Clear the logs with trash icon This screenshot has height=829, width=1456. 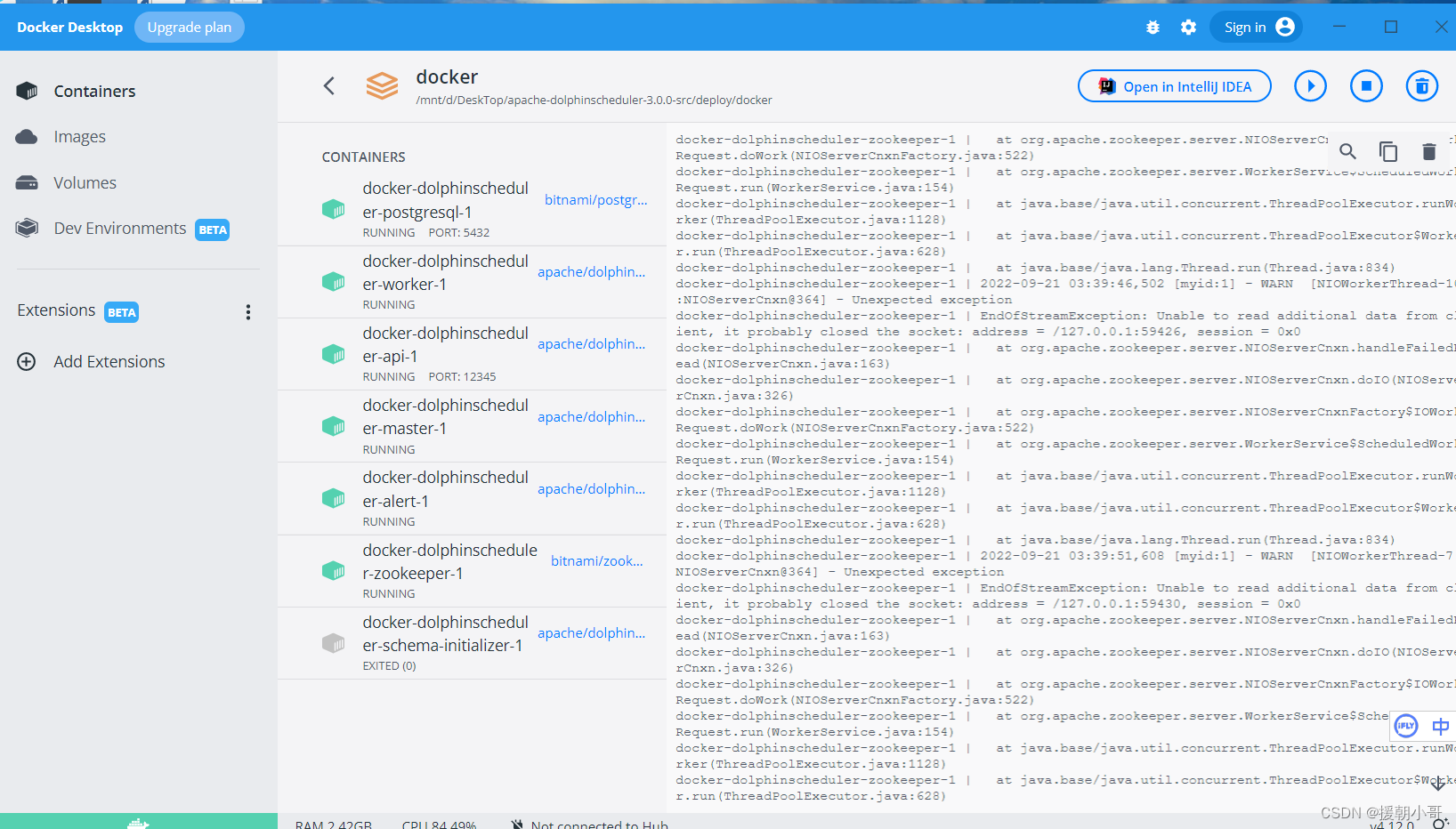1428,151
